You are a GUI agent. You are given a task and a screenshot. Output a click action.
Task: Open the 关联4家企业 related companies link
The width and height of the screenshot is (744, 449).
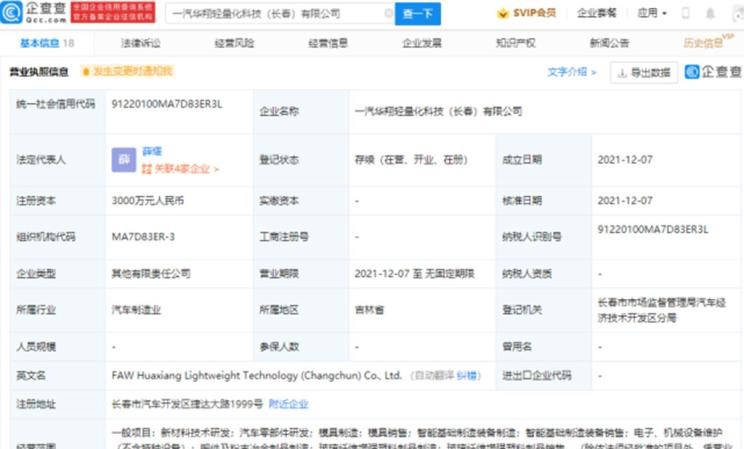pos(180,169)
